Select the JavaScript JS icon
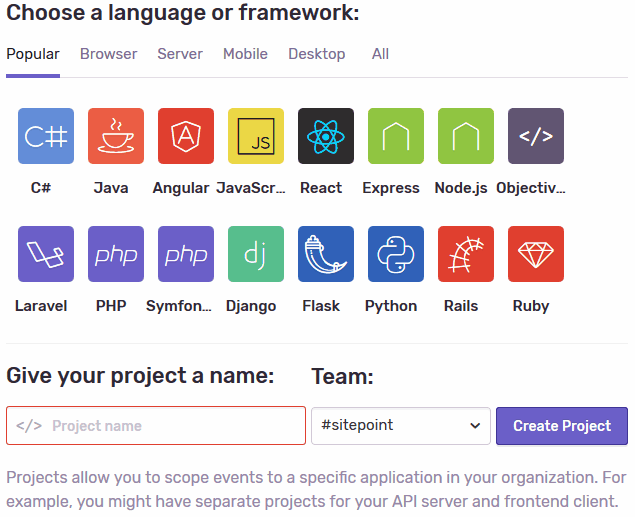Image resolution: width=635 pixels, height=517 pixels. 256,136
